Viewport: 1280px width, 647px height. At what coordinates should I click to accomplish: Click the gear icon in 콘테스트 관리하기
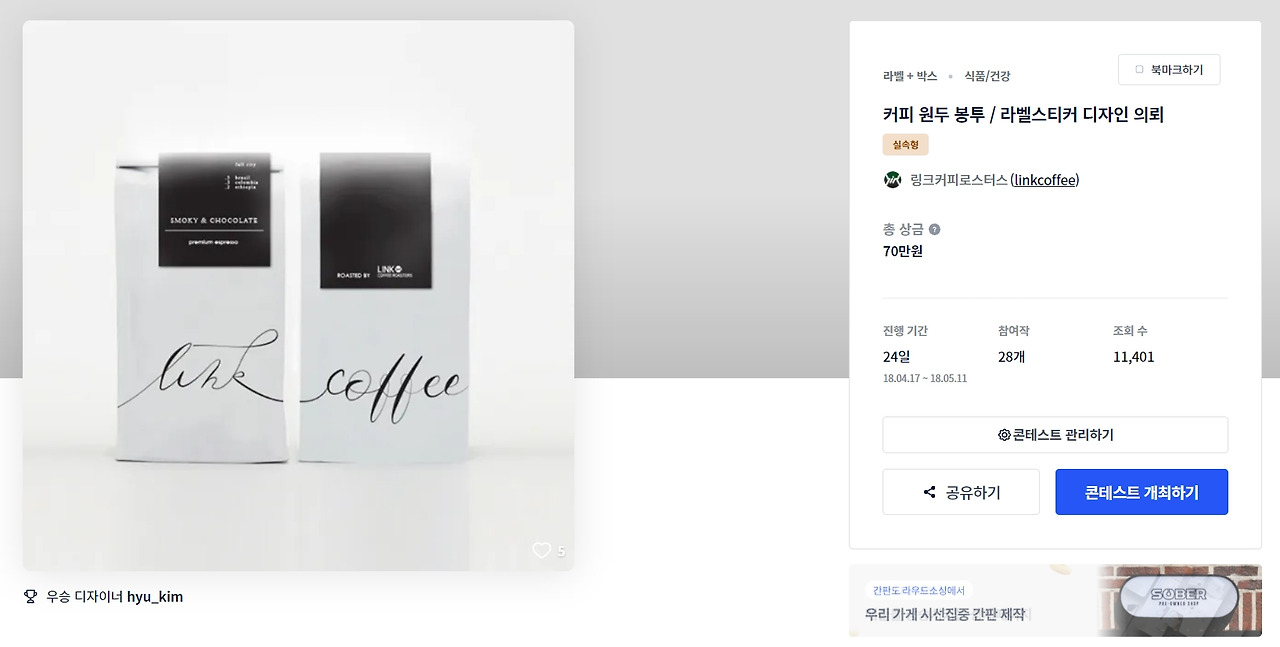[1004, 435]
